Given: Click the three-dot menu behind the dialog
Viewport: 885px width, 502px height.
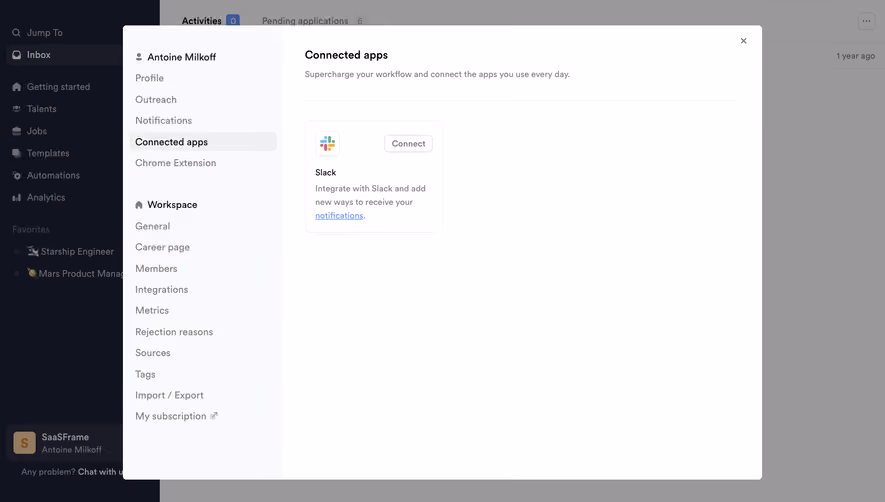Looking at the screenshot, I should coord(866,21).
